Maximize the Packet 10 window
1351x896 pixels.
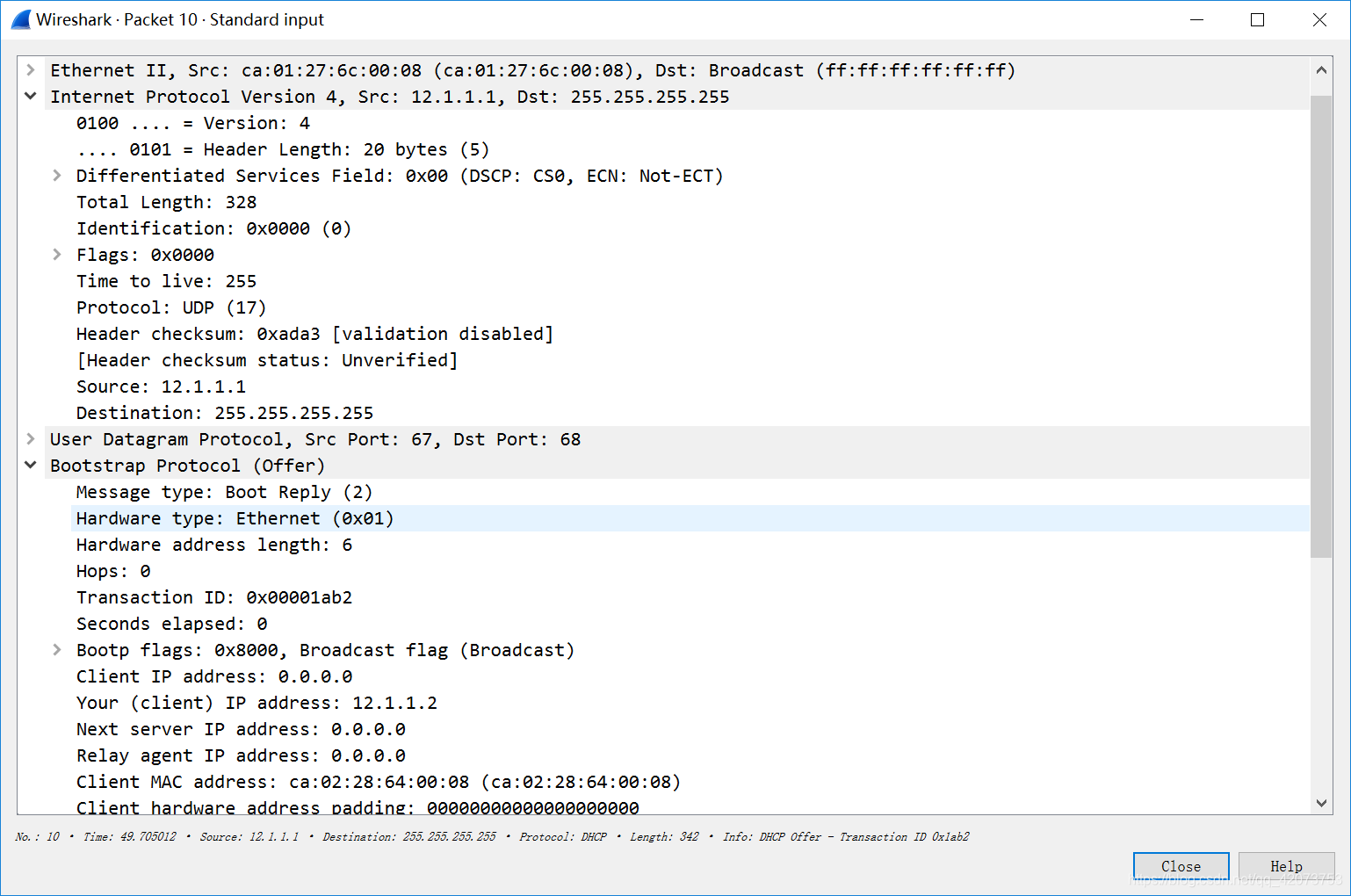point(1257,19)
